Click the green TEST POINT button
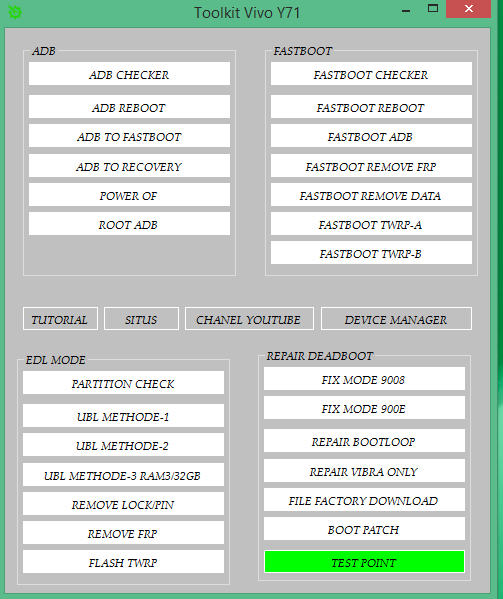The height and width of the screenshot is (599, 503). [364, 562]
